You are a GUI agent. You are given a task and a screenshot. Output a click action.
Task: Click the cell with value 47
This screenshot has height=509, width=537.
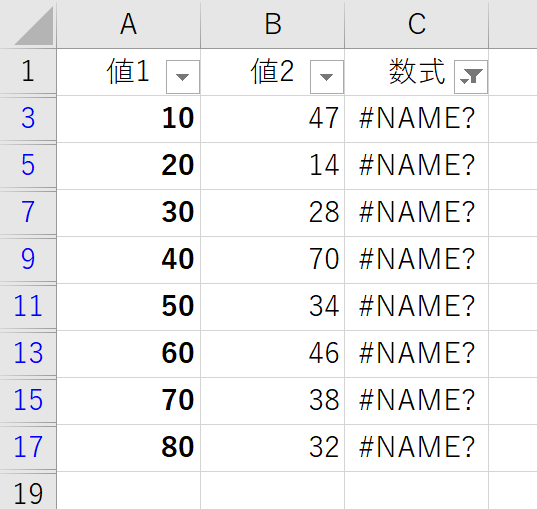click(x=273, y=119)
